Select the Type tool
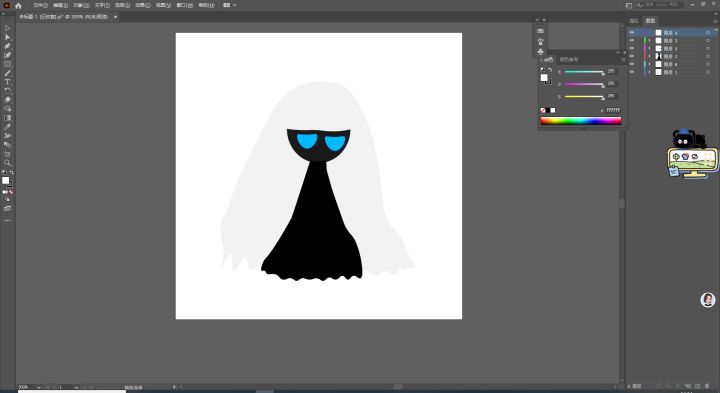The width and height of the screenshot is (720, 393). pyautogui.click(x=7, y=82)
